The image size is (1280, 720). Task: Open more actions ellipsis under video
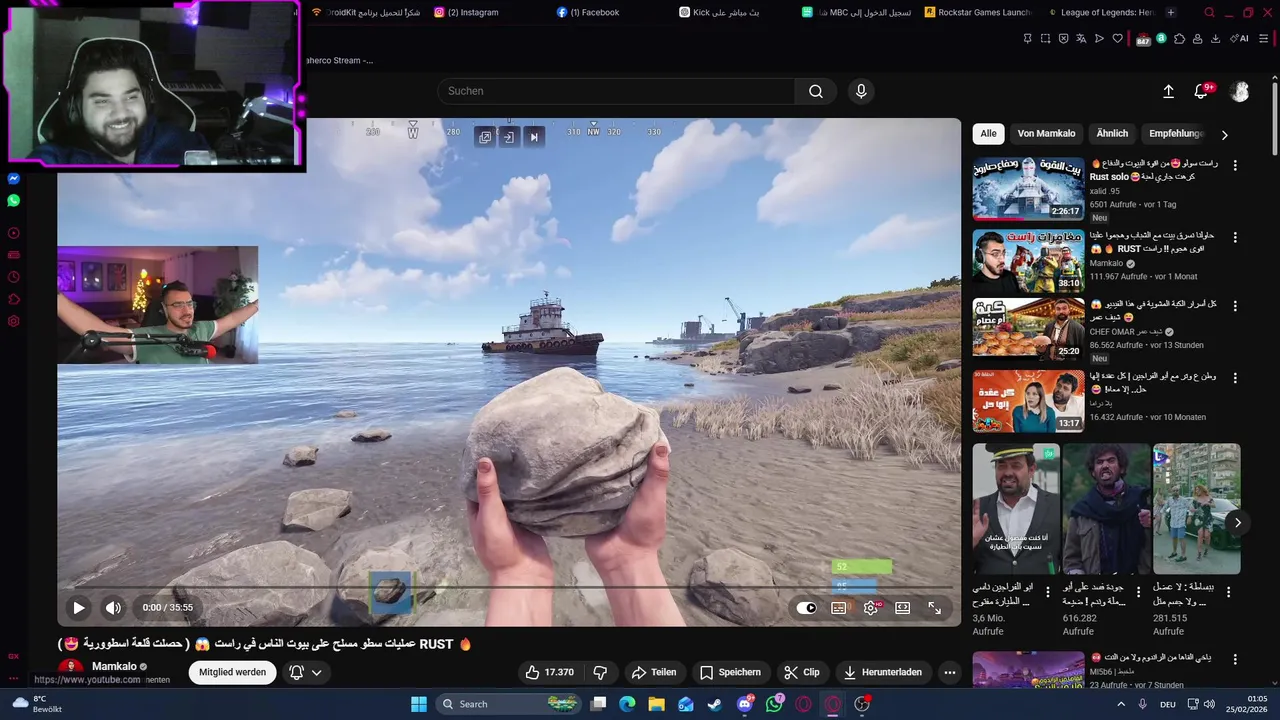pyautogui.click(x=950, y=672)
